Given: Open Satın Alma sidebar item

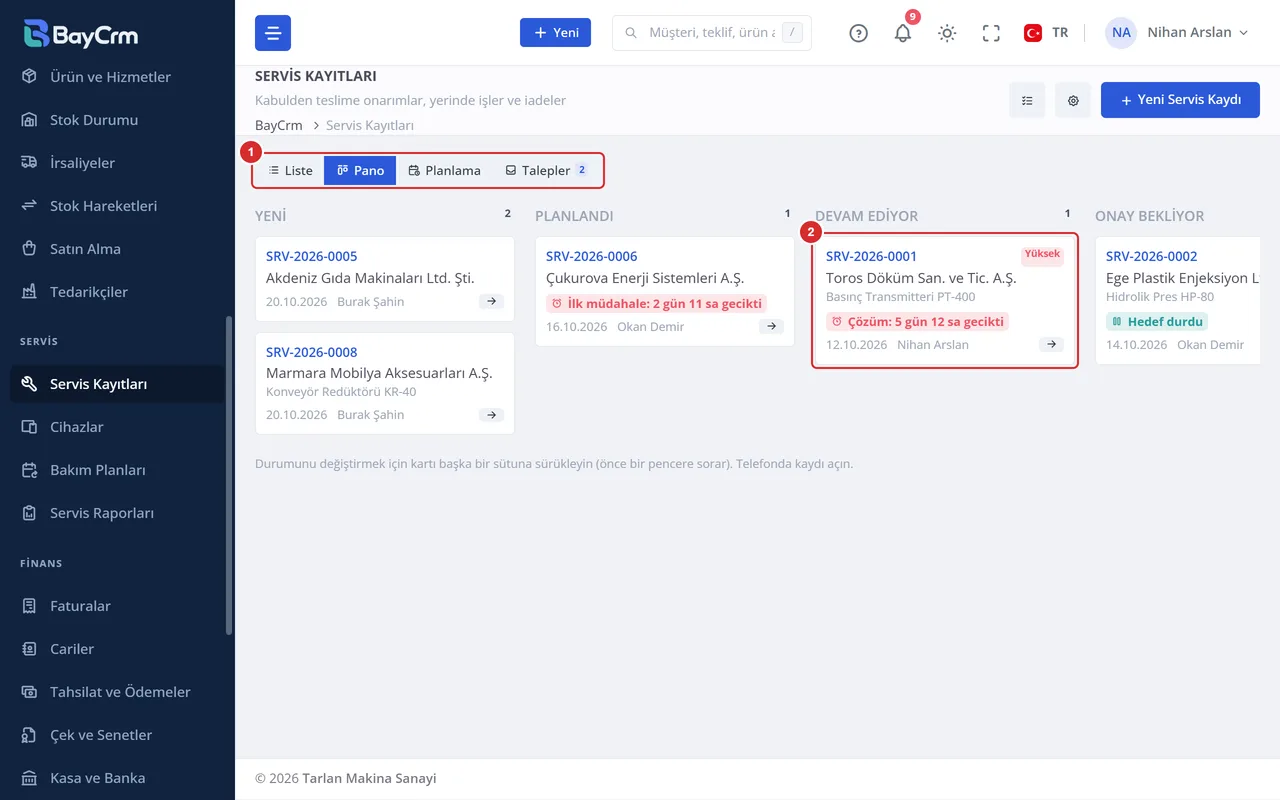Looking at the screenshot, I should coord(117,249).
